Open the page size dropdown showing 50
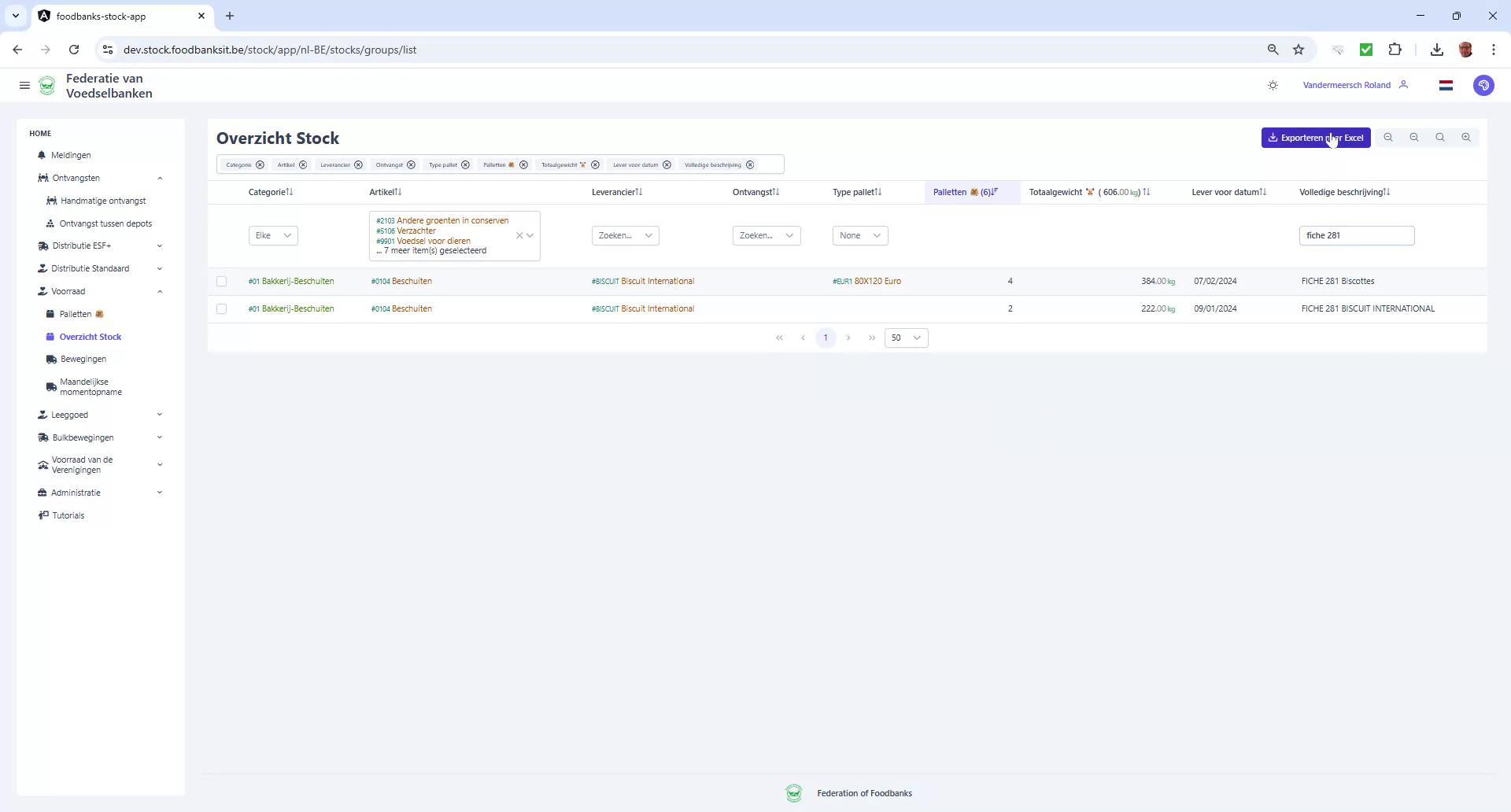The height and width of the screenshot is (812, 1511). point(906,338)
